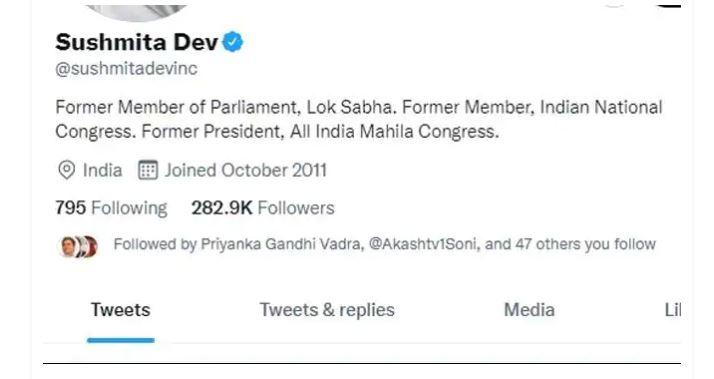This screenshot has height=379, width=714.
Task: Click the Joined October 2011 text
Action: pos(245,170)
